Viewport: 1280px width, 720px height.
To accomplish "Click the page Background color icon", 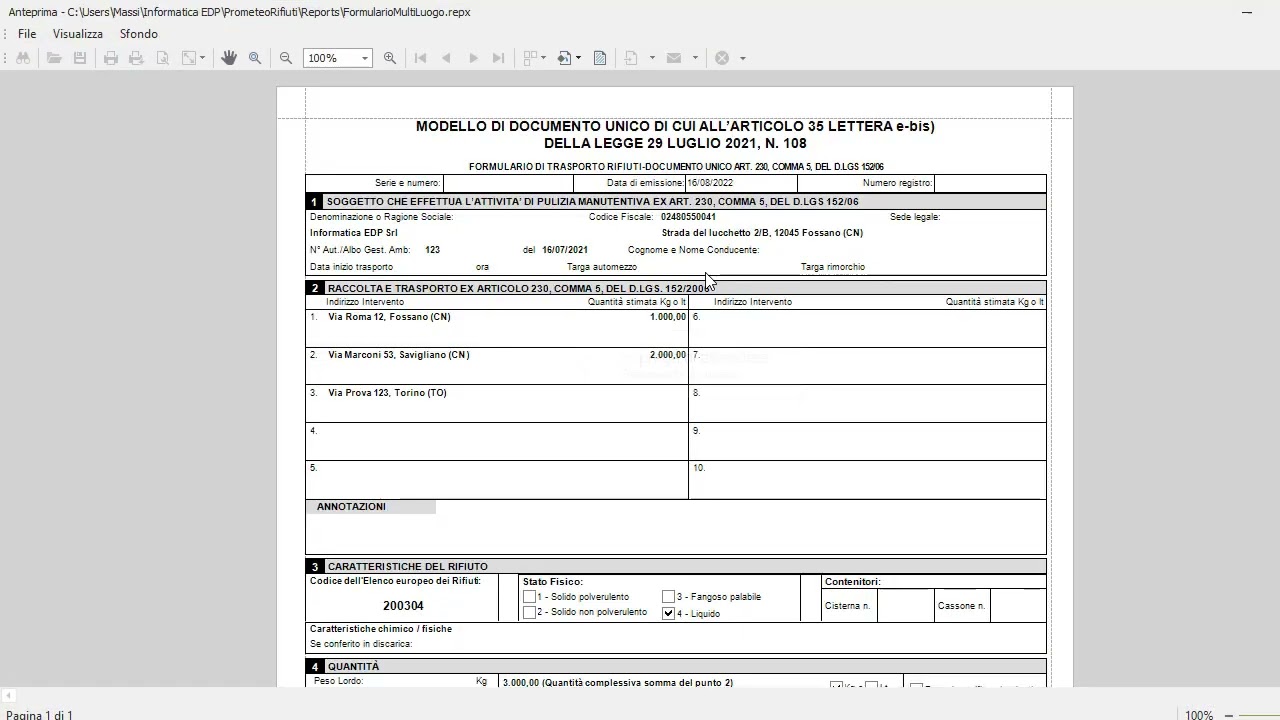I will point(565,58).
